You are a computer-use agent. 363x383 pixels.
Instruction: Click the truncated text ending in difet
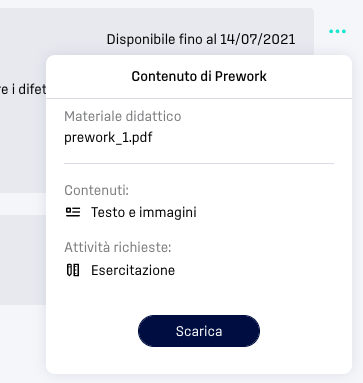(23, 89)
